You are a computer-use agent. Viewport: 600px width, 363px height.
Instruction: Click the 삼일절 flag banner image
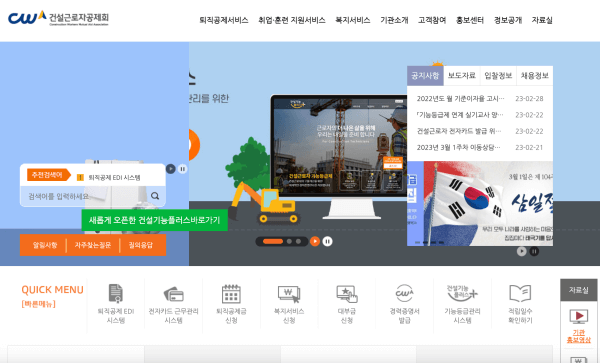(x=480, y=203)
